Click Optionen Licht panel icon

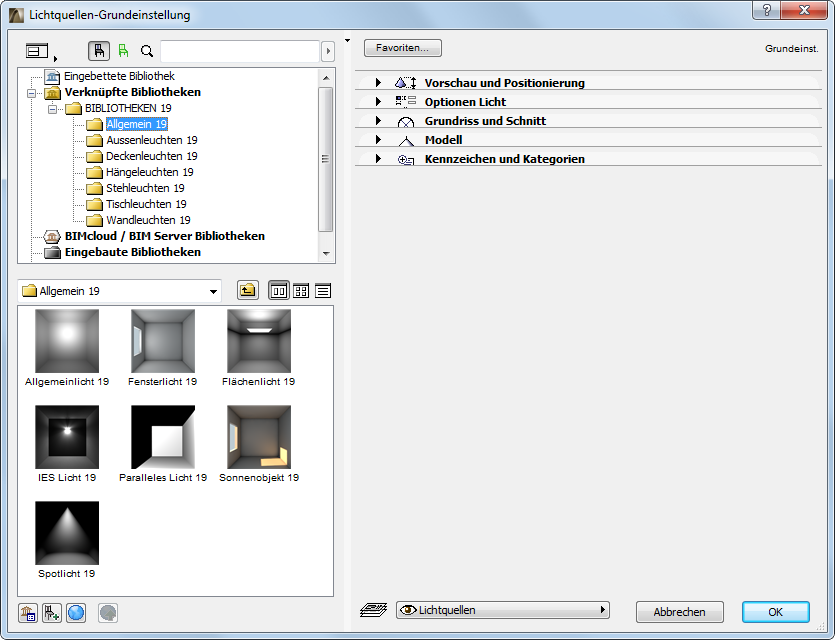(406, 101)
